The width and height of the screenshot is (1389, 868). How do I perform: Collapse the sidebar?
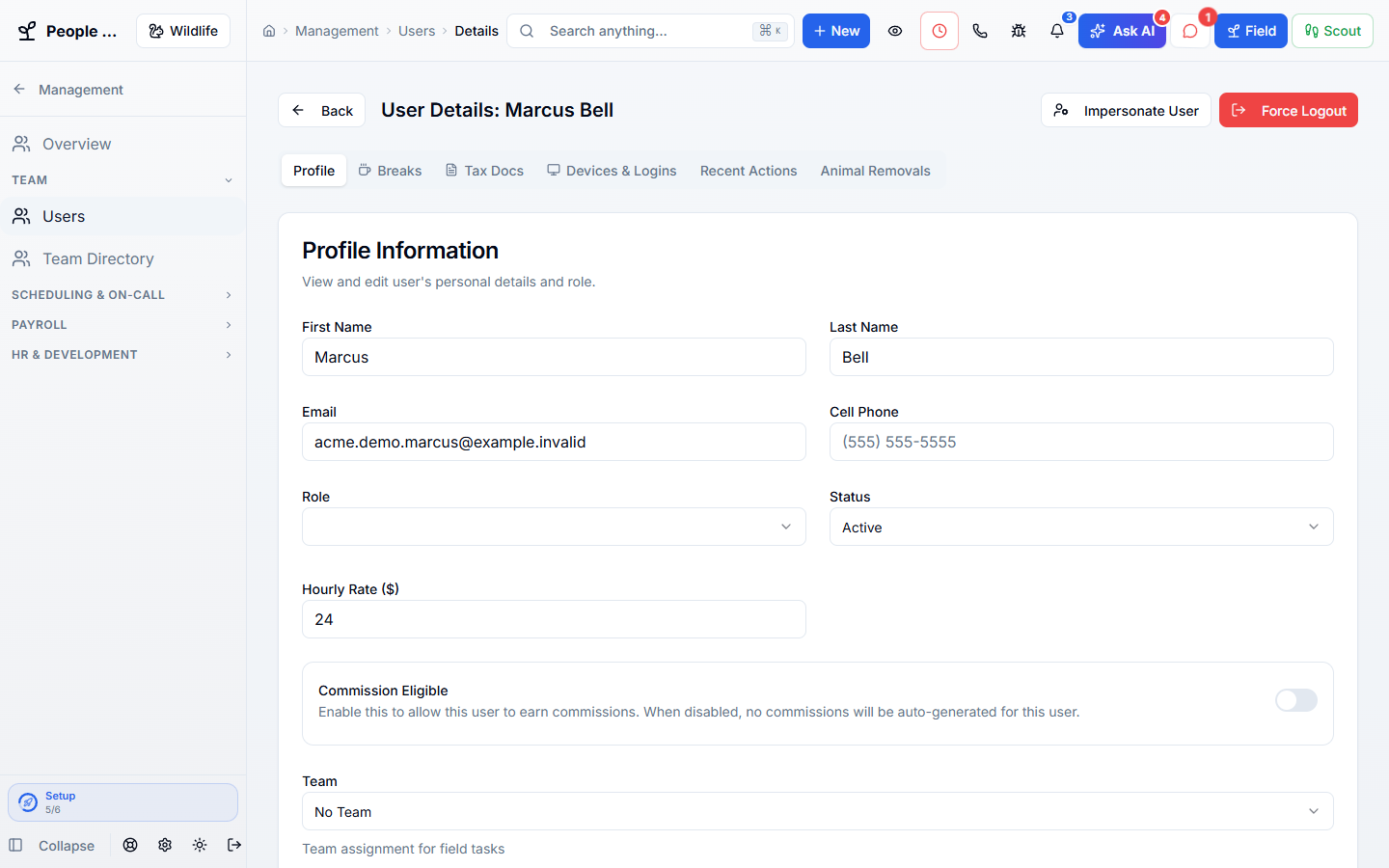[x=52, y=845]
